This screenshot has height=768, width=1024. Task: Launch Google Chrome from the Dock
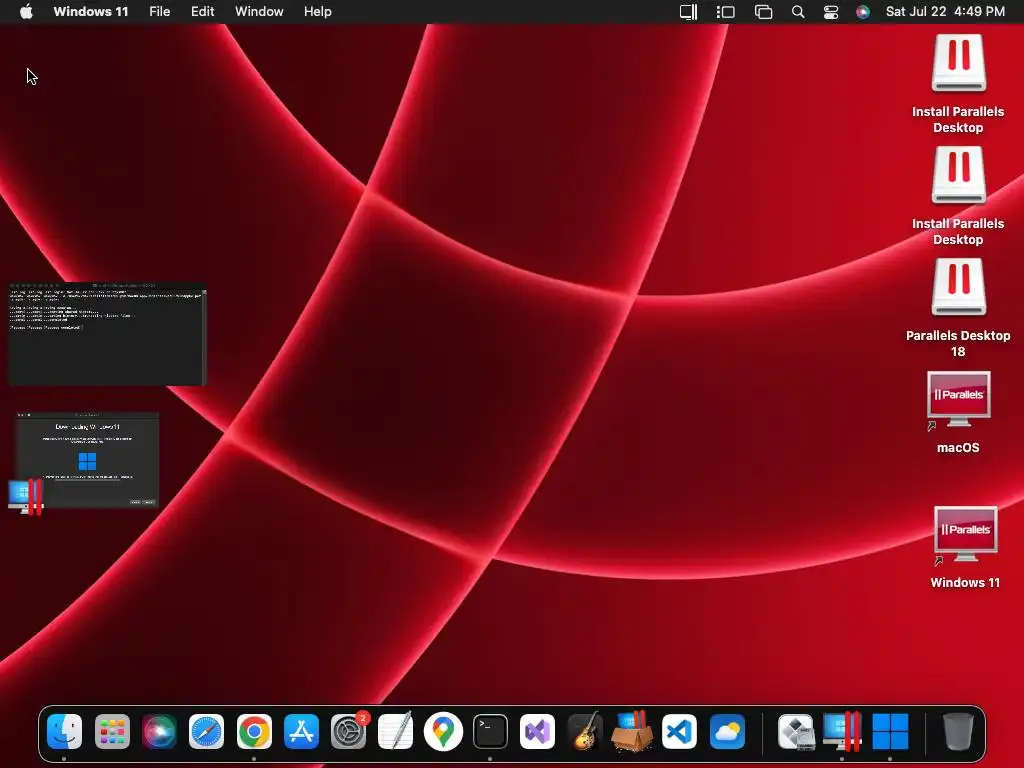click(254, 731)
